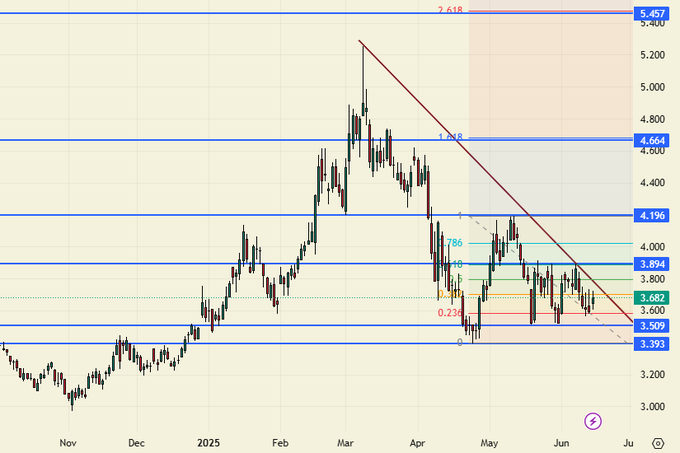The image size is (680, 453).
Task: Click the 2.618 Fibonacci level label
Action: pyautogui.click(x=449, y=10)
